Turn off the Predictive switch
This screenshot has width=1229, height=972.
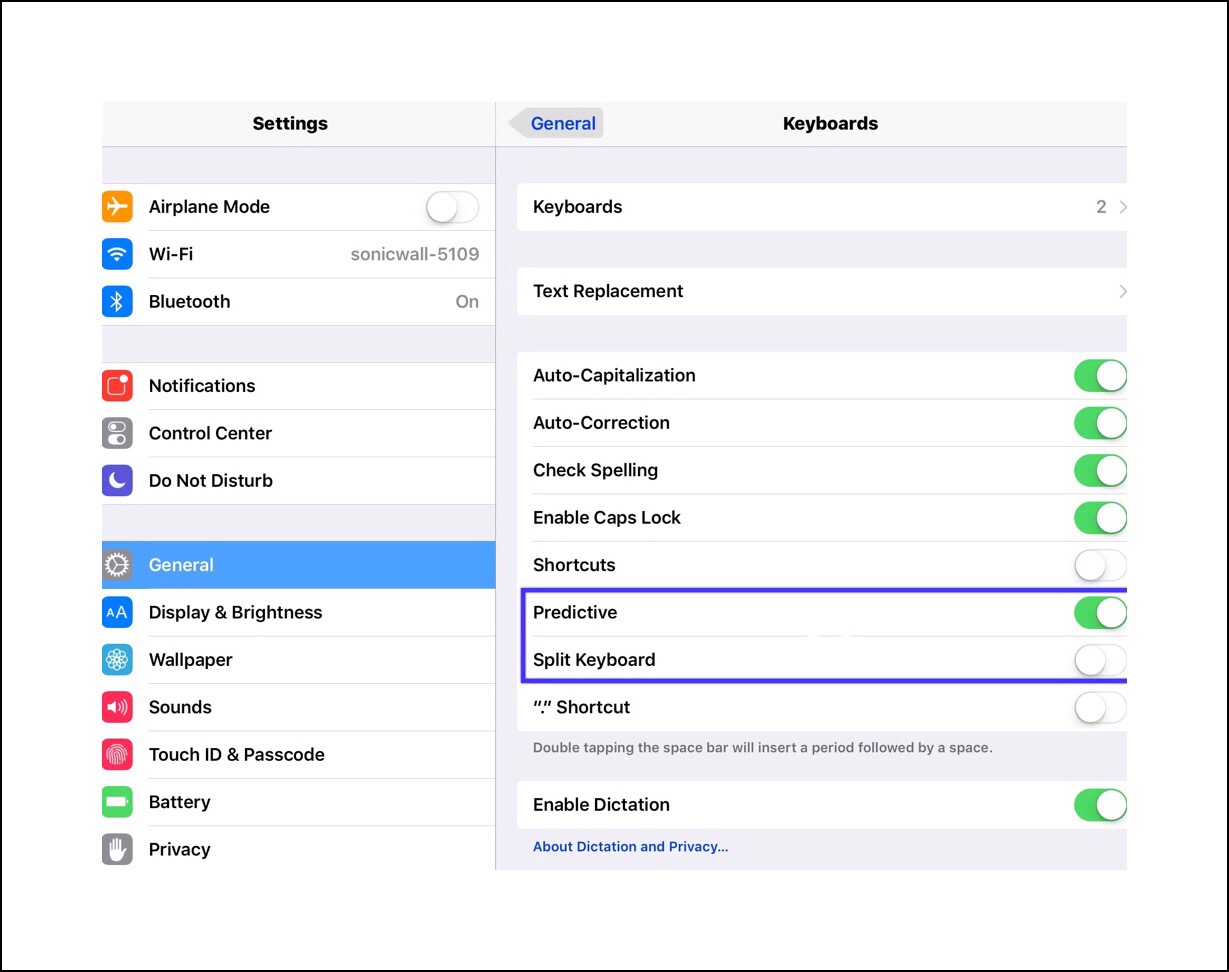click(1099, 612)
